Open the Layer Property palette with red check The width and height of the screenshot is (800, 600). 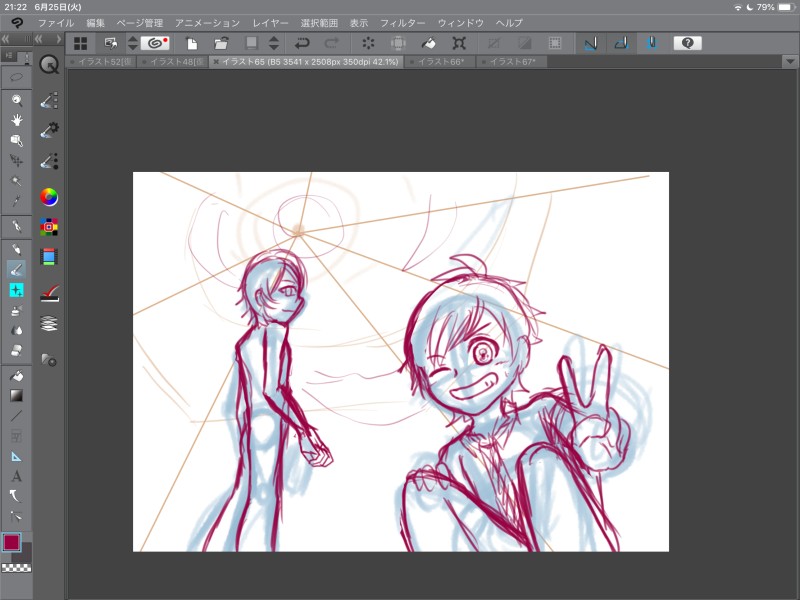click(x=49, y=293)
